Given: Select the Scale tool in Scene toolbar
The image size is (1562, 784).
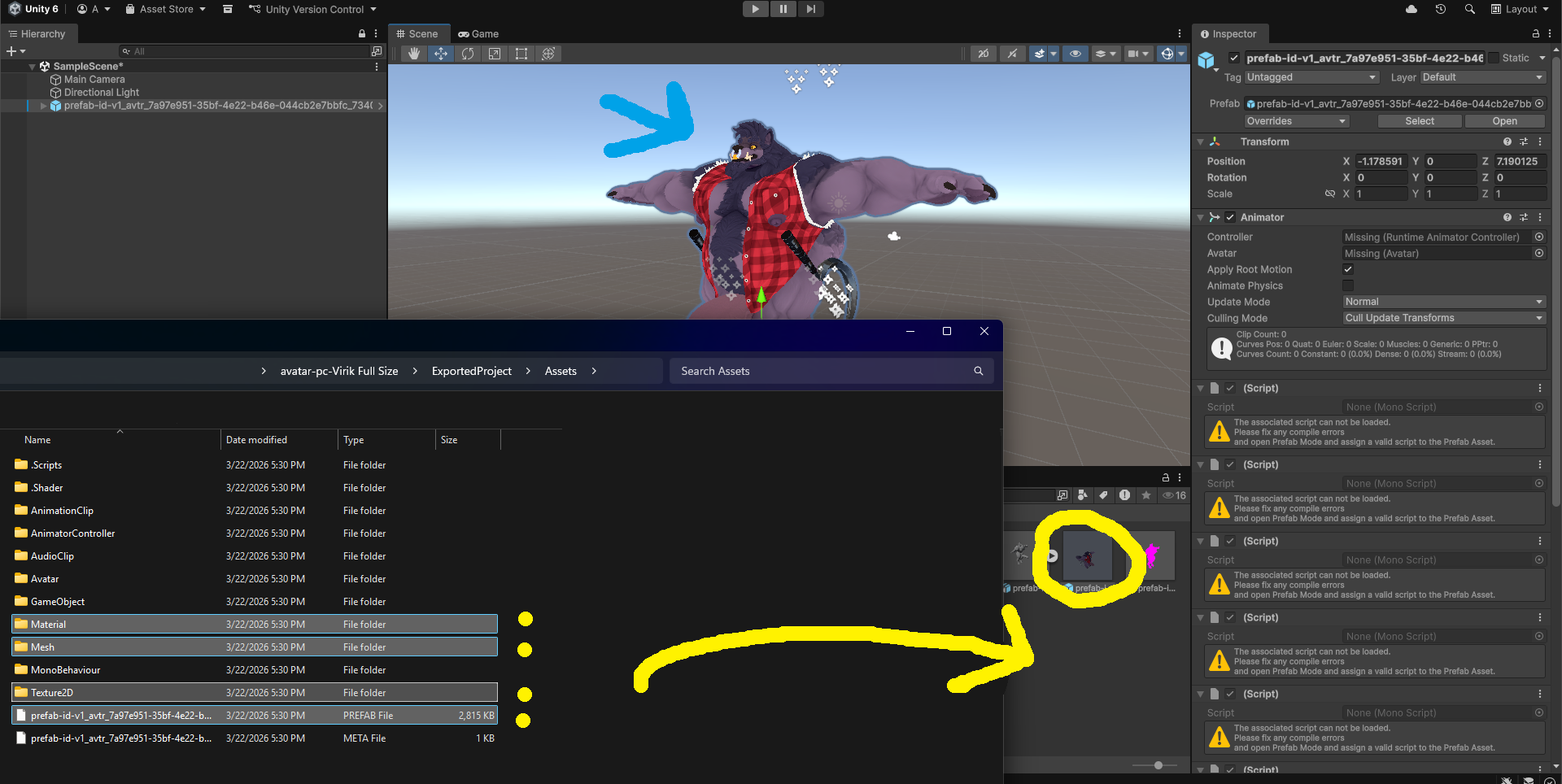Looking at the screenshot, I should 495,54.
